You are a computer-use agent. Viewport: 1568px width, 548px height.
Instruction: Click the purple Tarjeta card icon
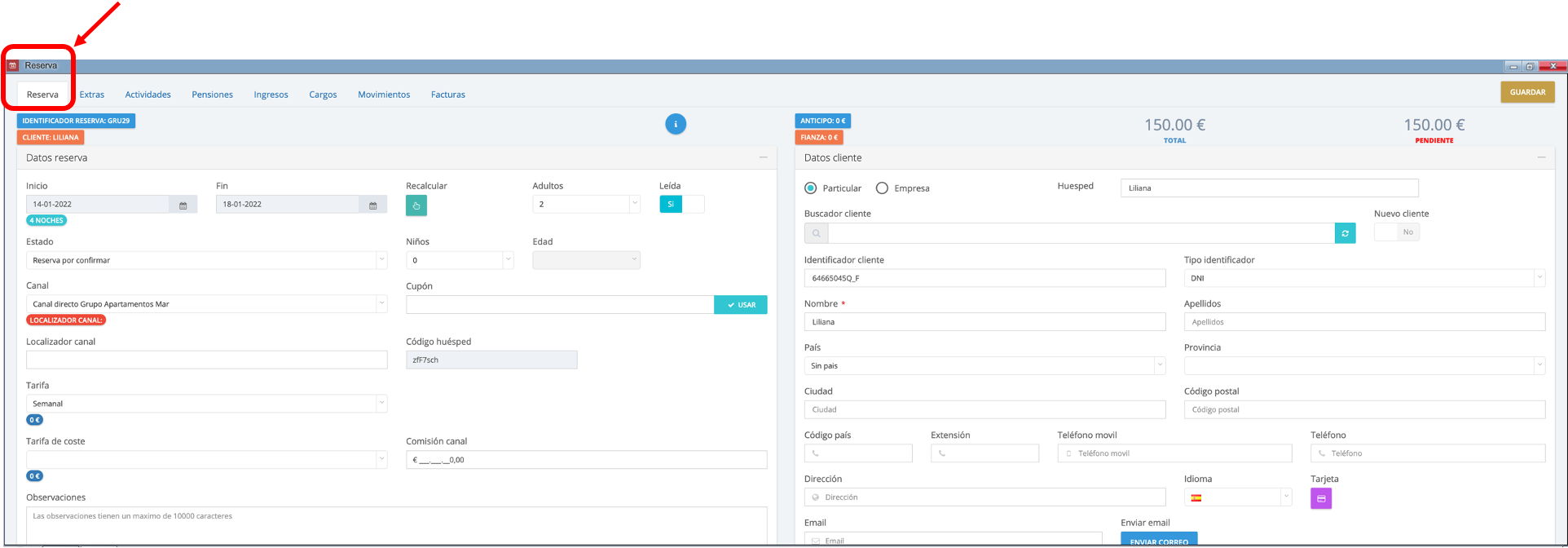click(1321, 498)
